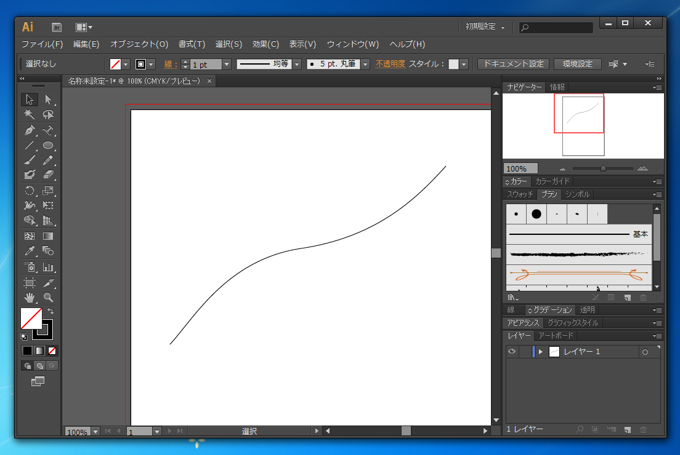
Task: Select the Column Graph tool
Action: coord(48,267)
